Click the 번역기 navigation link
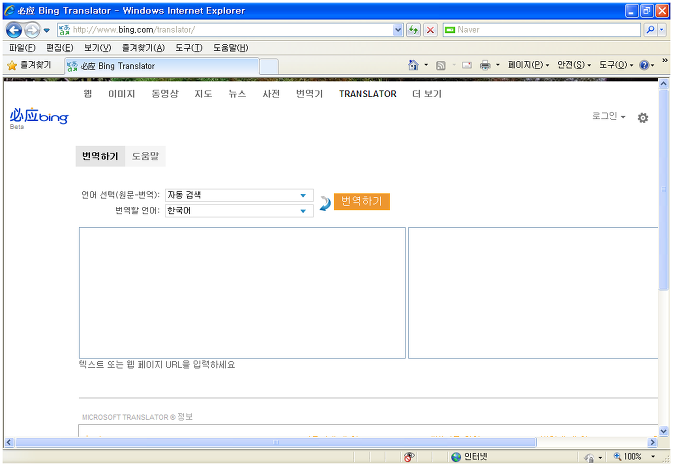Image resolution: width=673 pixels, height=466 pixels. coord(309,94)
